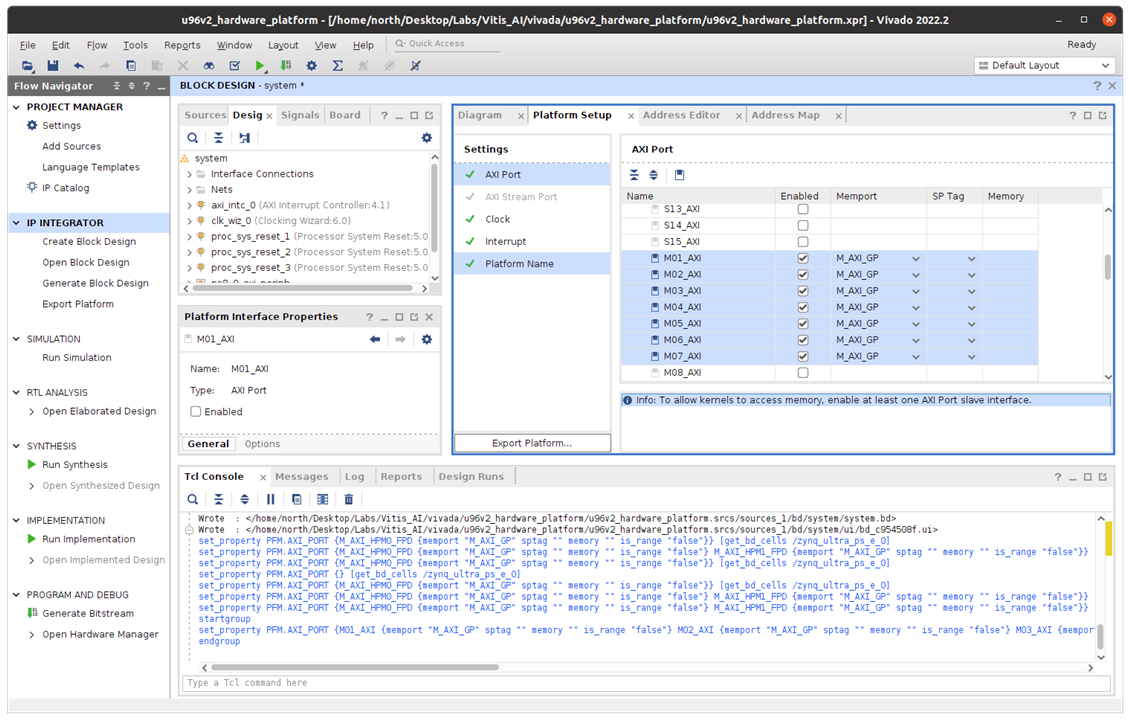
Task: Click the search icon in the Tcl Console
Action: 192,499
